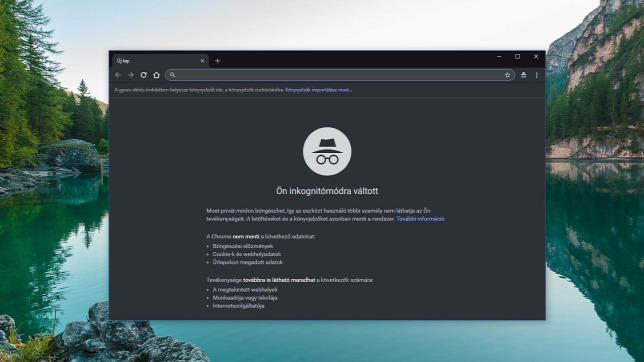The height and width of the screenshot is (362, 644).
Task: Open the Chrome three-dot menu
Action: tap(536, 75)
